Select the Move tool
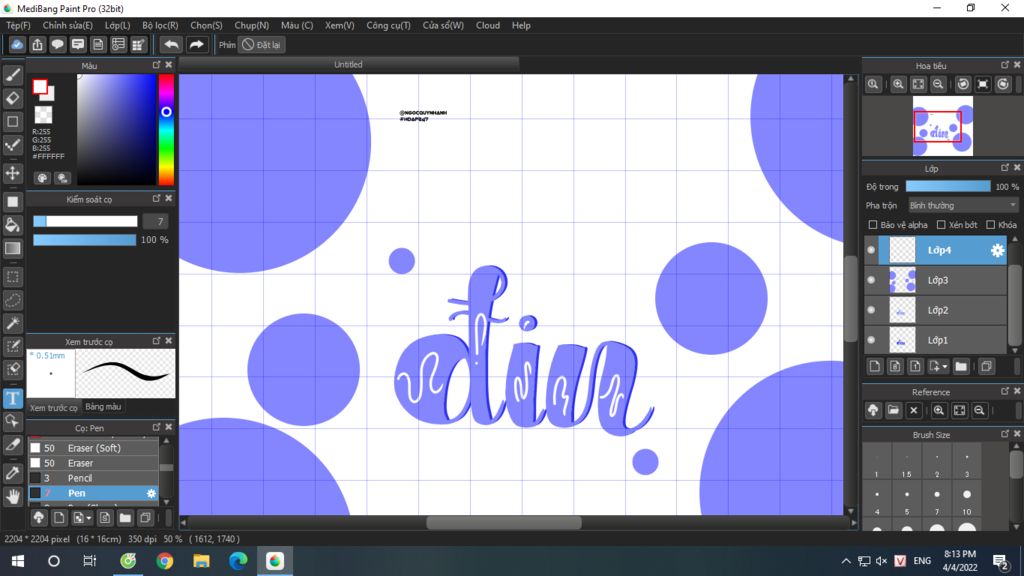Viewport: 1024px width, 576px height. coord(12,173)
